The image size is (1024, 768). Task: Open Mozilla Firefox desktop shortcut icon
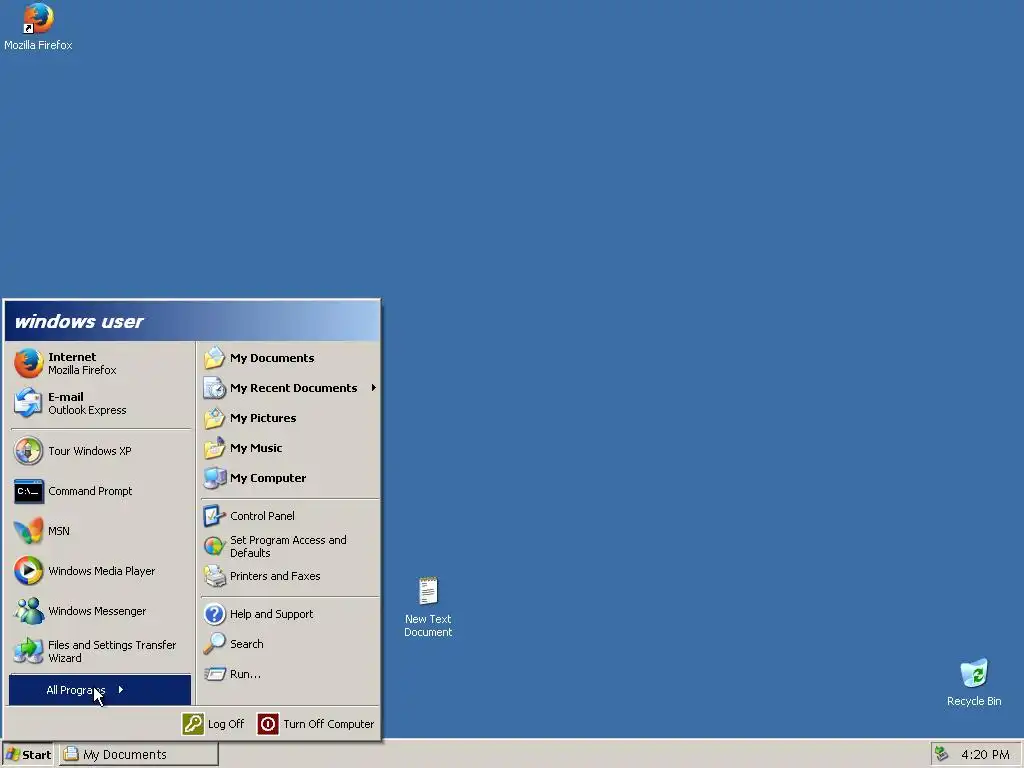point(38,18)
